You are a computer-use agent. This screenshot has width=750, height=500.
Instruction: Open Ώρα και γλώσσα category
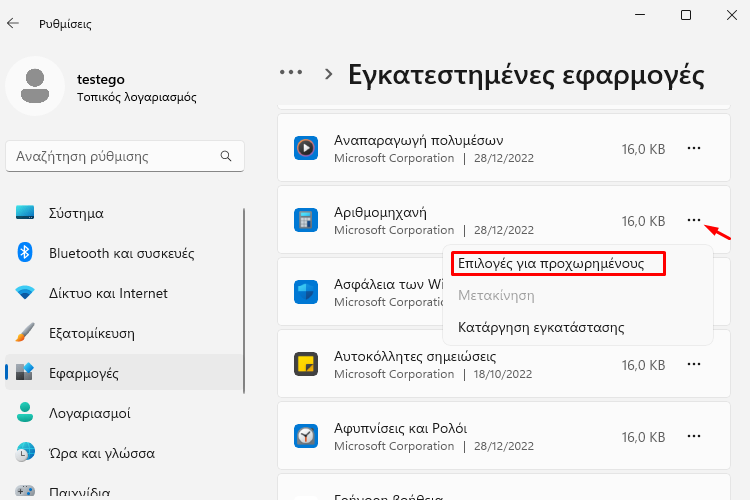click(x=124, y=453)
